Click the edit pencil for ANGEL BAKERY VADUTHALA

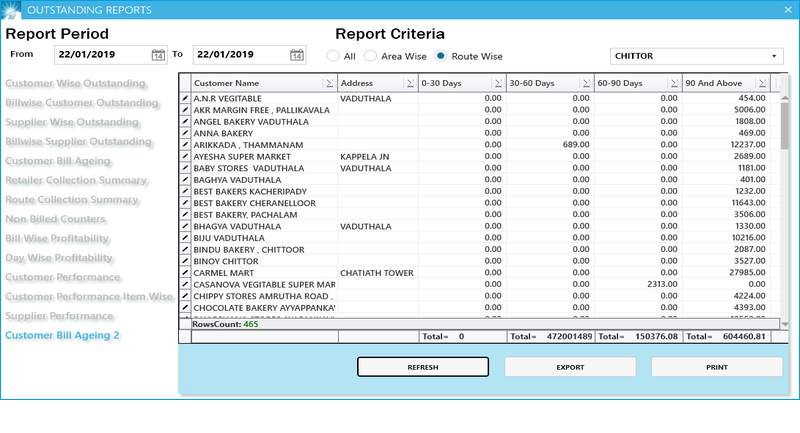click(185, 121)
